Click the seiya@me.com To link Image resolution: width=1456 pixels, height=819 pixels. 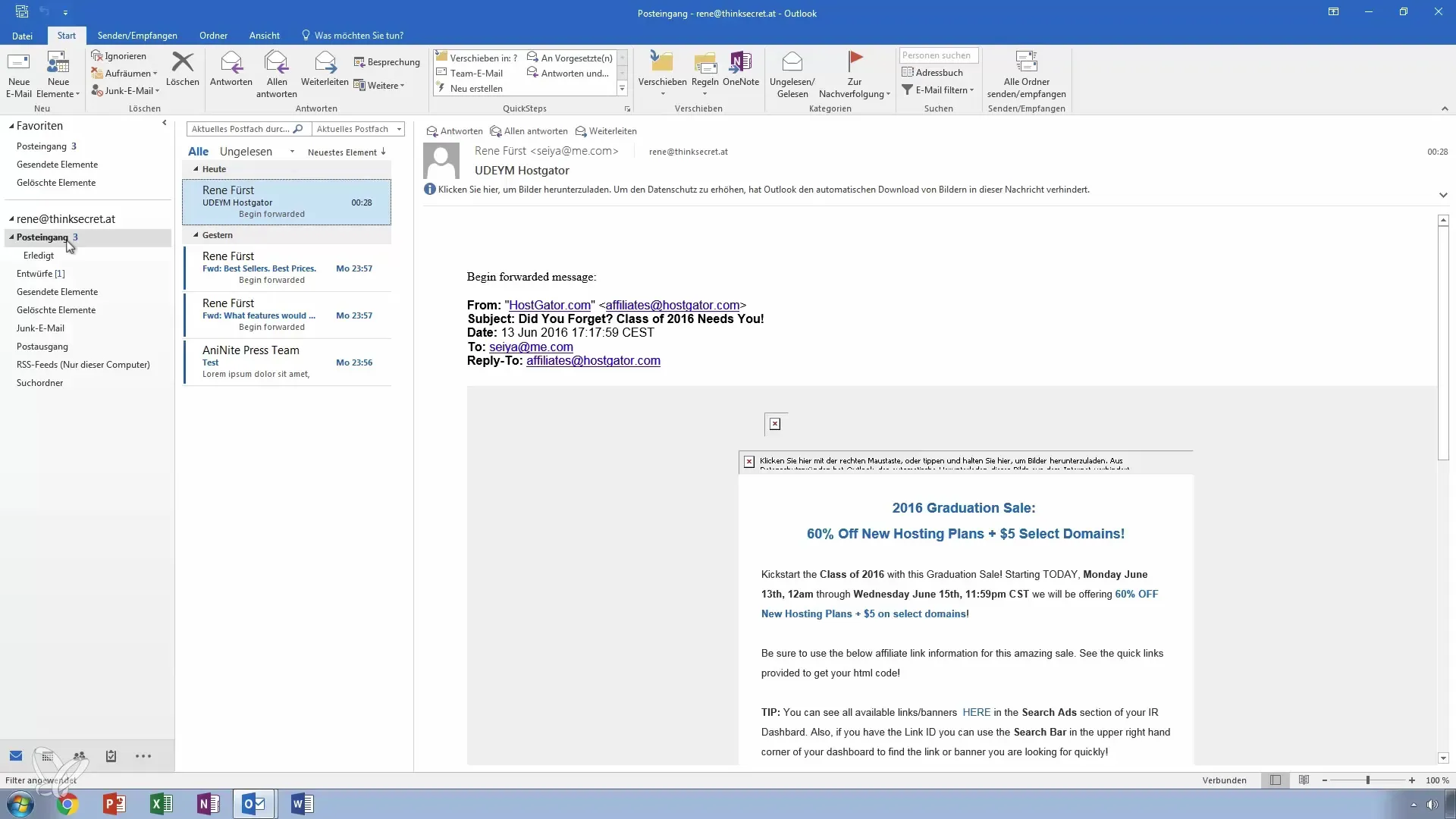click(x=531, y=347)
